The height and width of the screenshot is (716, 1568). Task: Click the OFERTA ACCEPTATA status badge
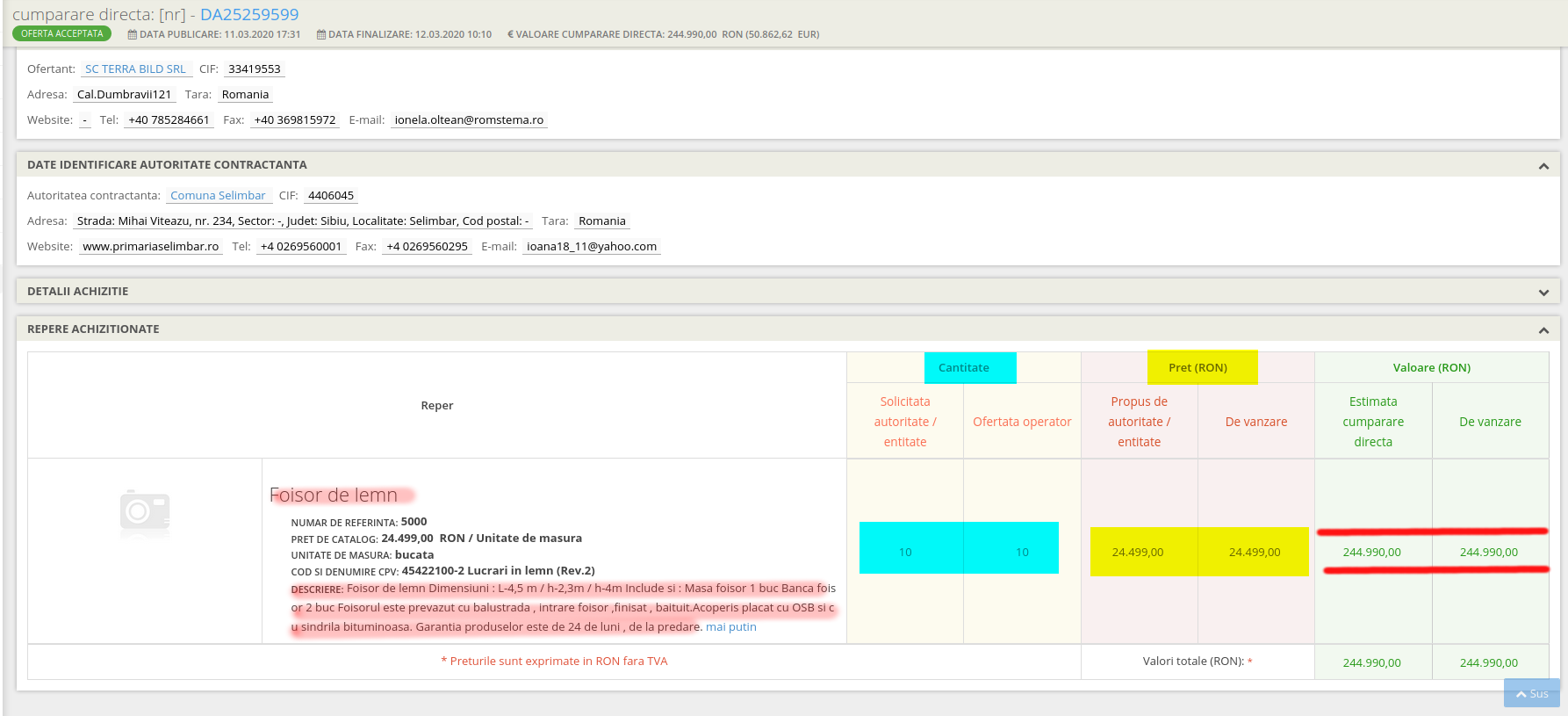click(61, 33)
